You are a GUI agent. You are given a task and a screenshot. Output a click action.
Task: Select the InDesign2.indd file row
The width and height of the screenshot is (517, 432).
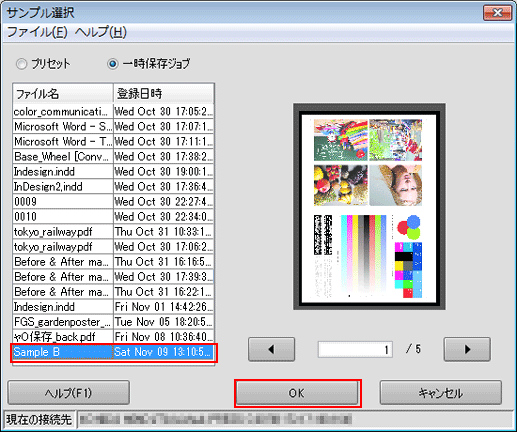(113, 187)
